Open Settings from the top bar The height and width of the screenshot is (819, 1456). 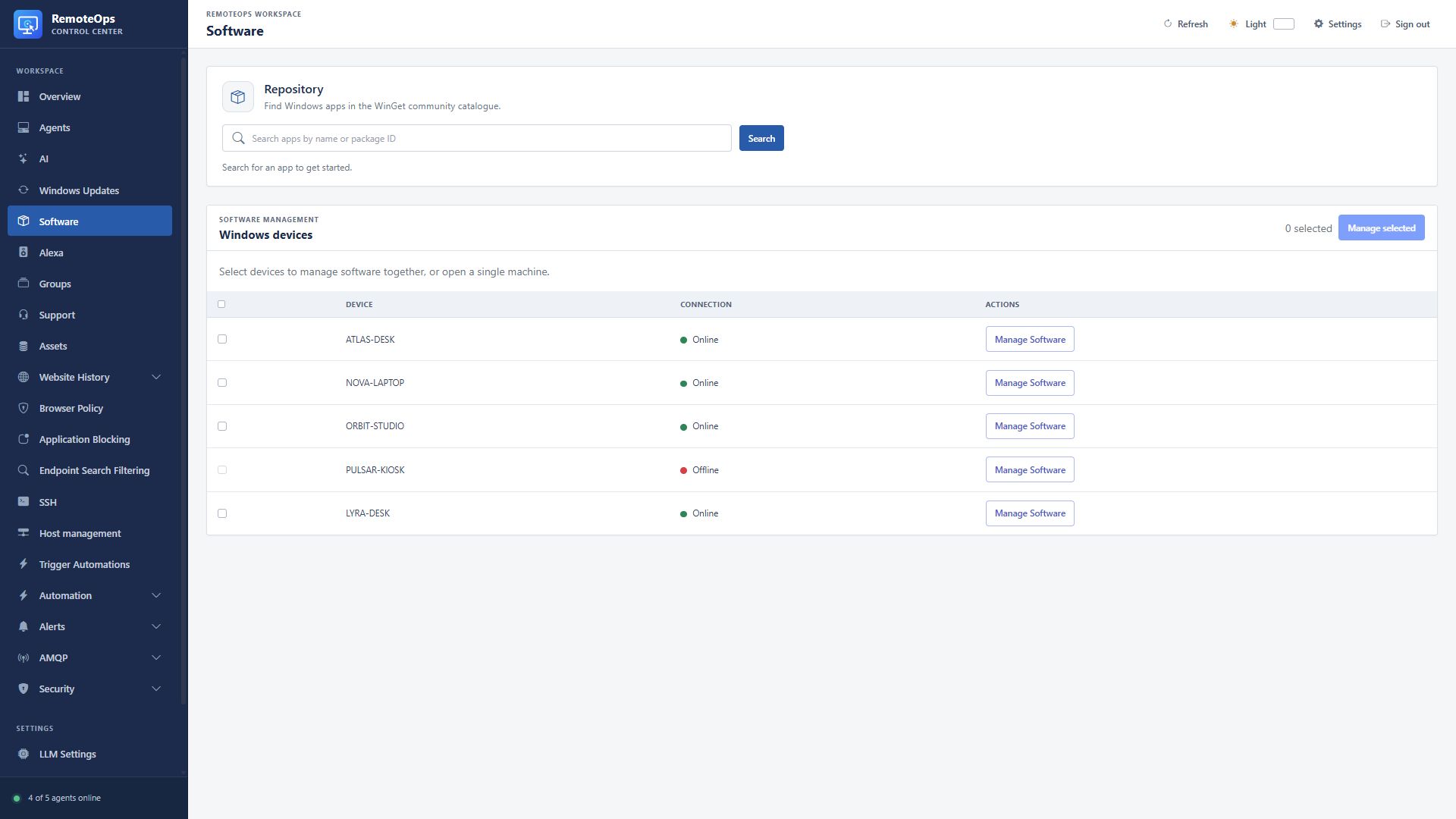coord(1338,24)
